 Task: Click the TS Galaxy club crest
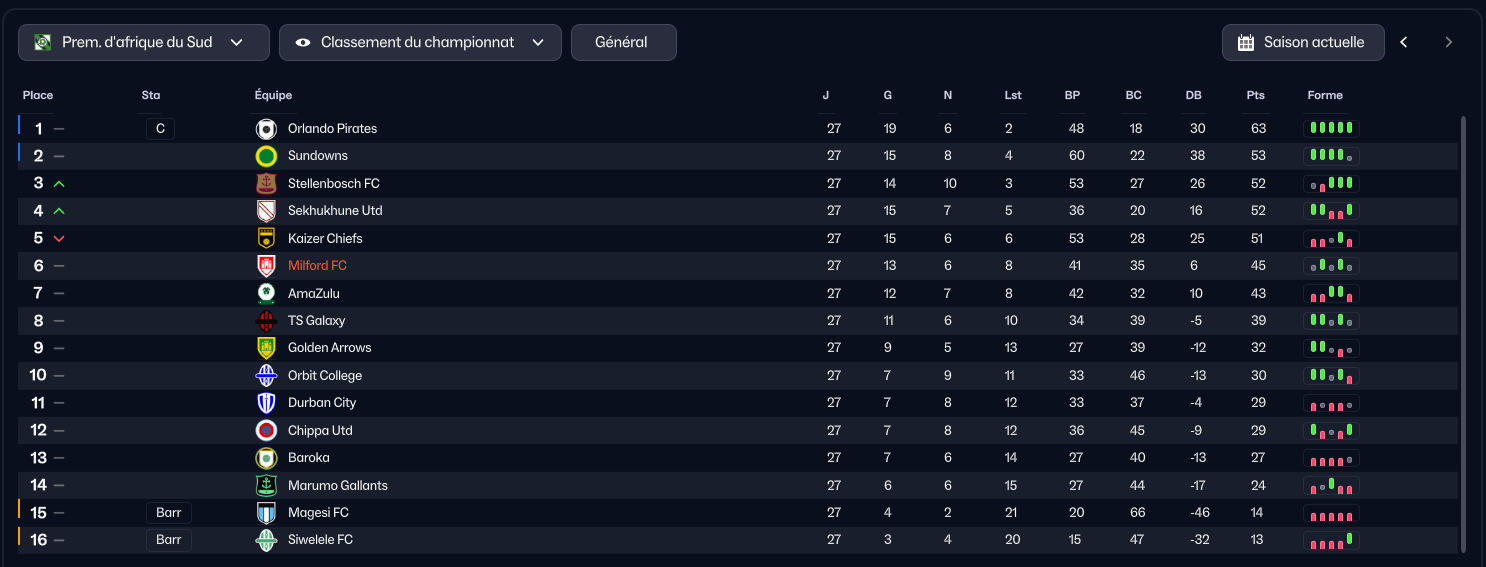[x=266, y=321]
